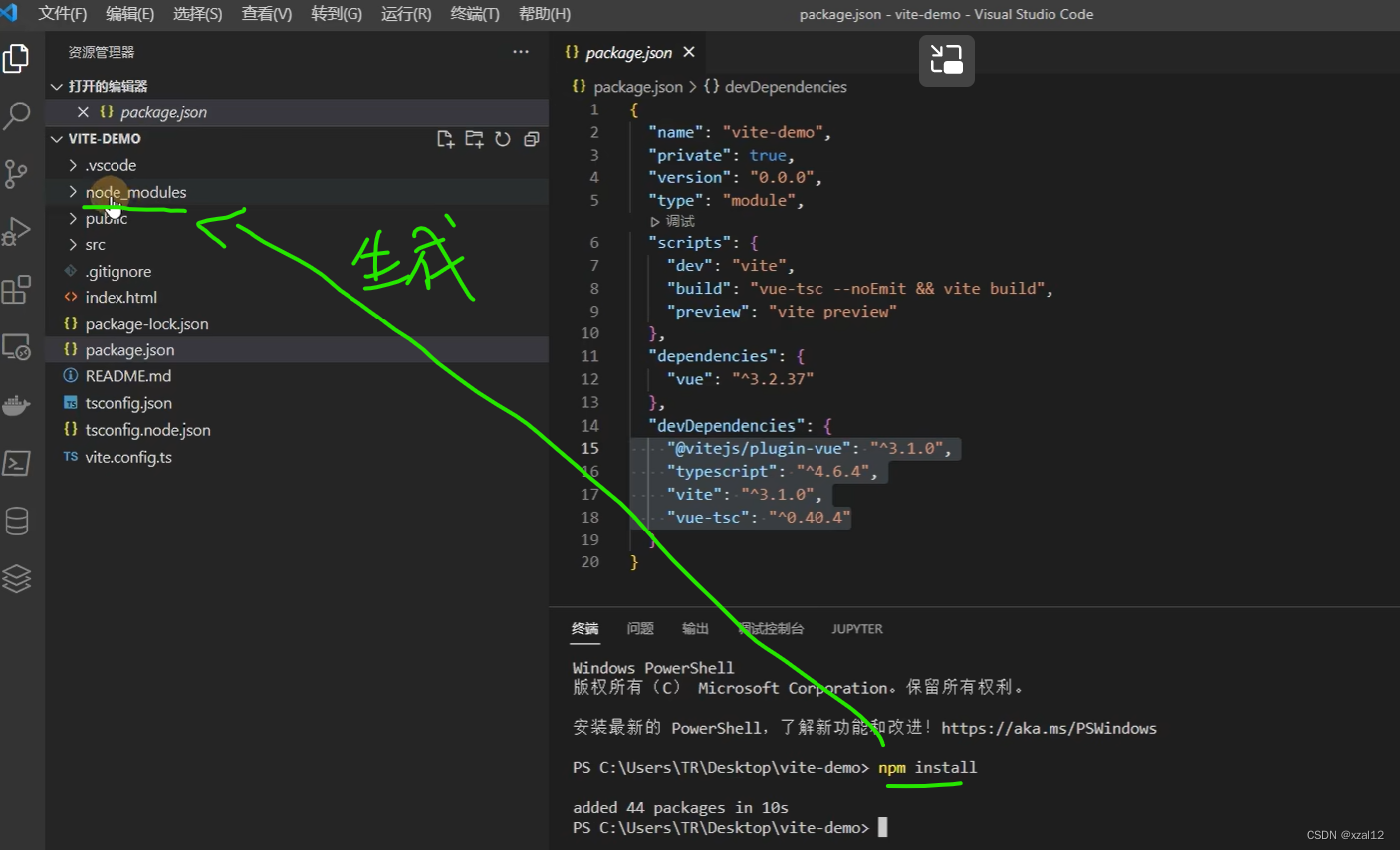Click devDependencies breadcrumb segment
This screenshot has height=850, width=1400.
pos(786,87)
